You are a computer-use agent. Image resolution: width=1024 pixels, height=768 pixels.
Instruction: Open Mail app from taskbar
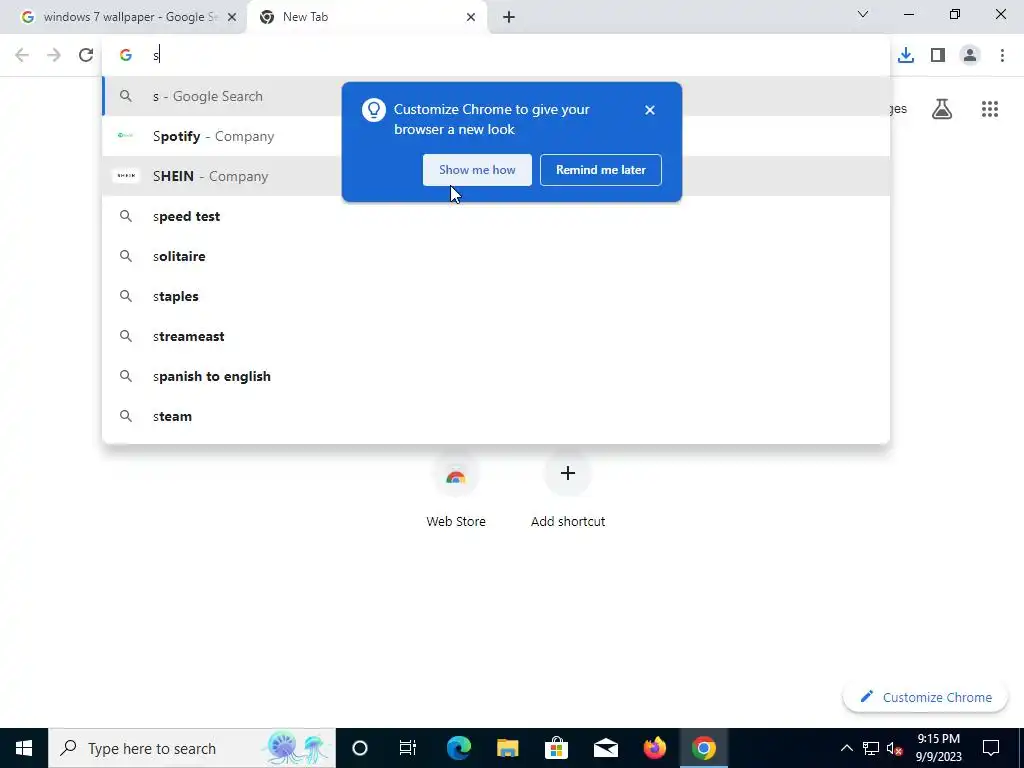pos(605,748)
